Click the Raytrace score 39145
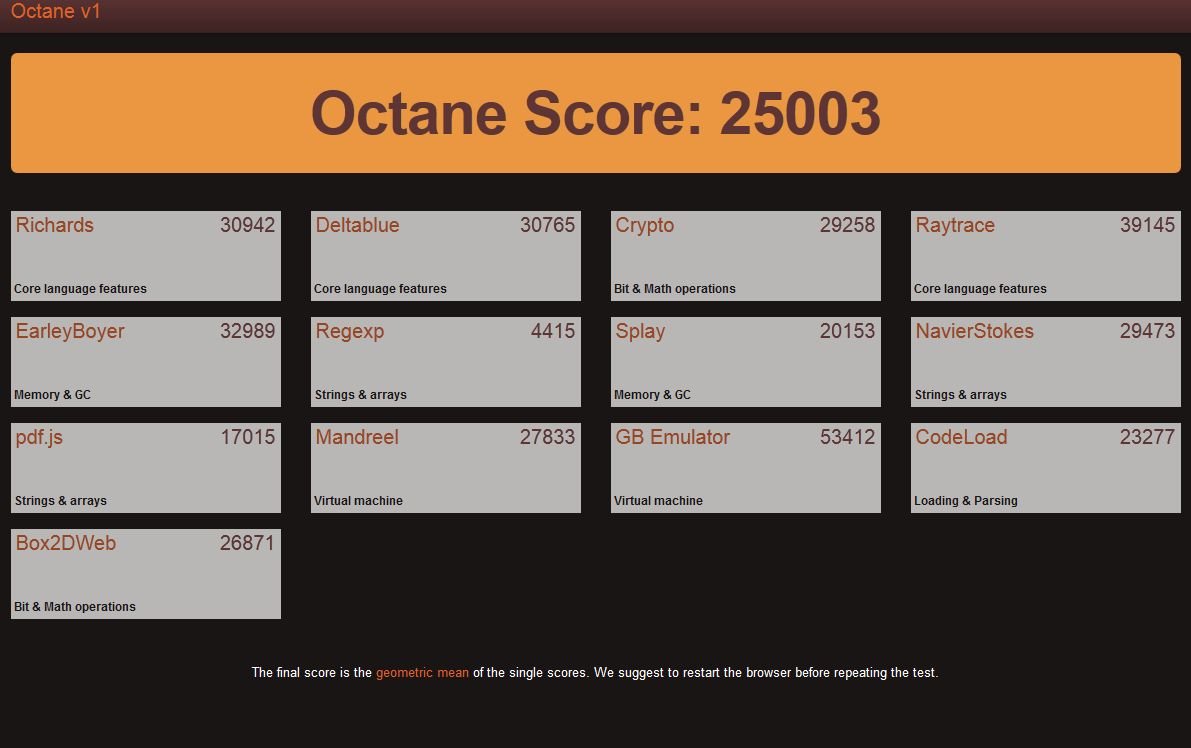1191x748 pixels. [x=1147, y=225]
